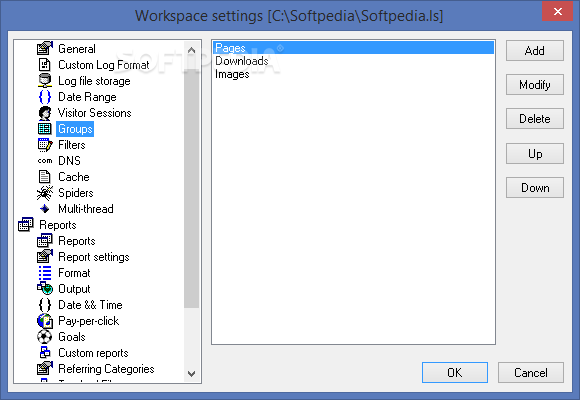
Task: Select Referring Categories item
Action: coord(106,369)
